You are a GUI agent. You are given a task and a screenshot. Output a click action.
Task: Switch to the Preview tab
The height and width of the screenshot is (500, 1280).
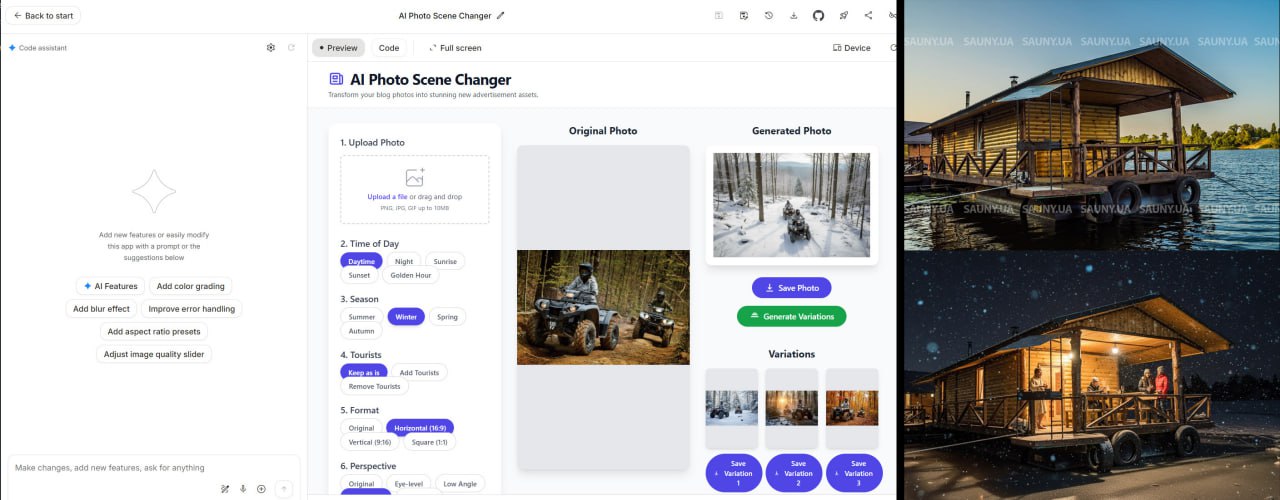click(x=338, y=48)
